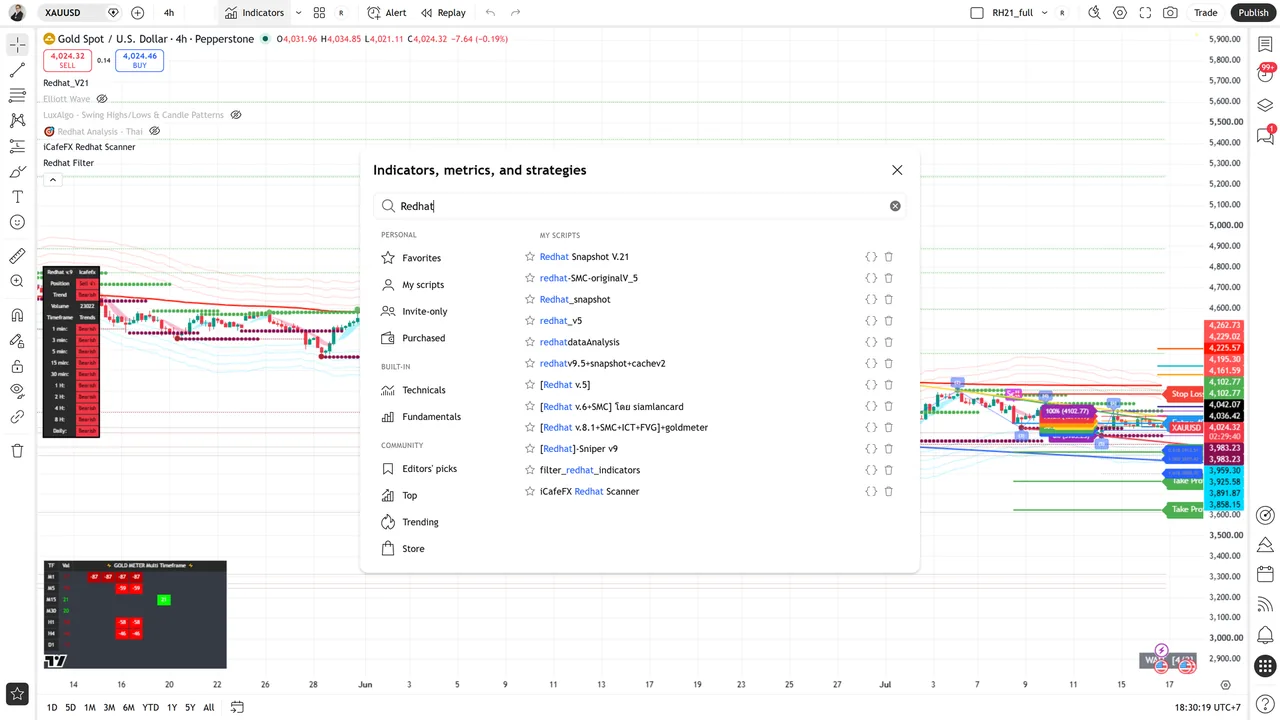Open the favorites star toolbar at bottom left
Image resolution: width=1280 pixels, height=720 pixels.
coord(17,693)
